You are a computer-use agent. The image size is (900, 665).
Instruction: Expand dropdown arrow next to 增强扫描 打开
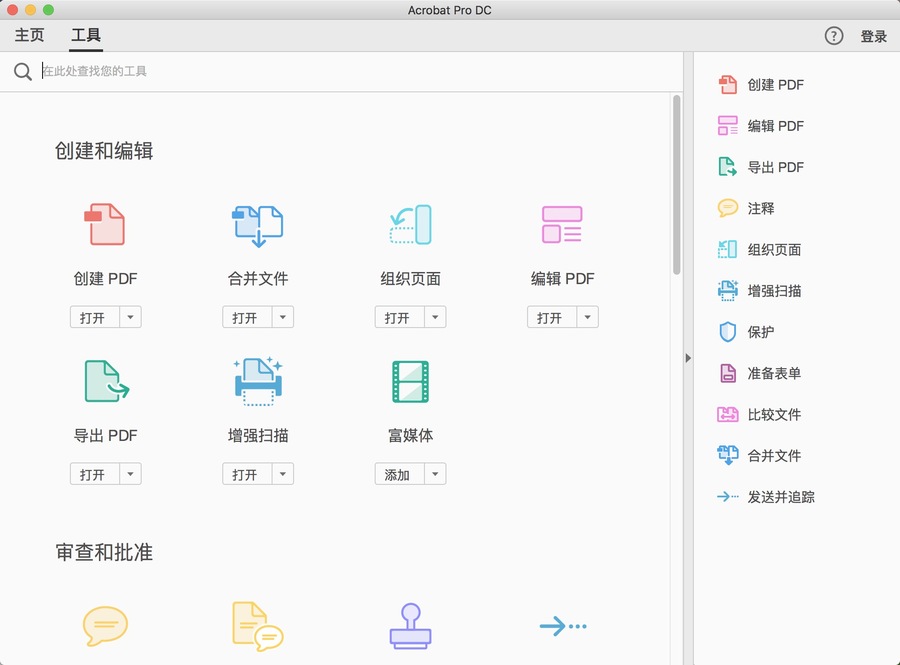(x=283, y=474)
